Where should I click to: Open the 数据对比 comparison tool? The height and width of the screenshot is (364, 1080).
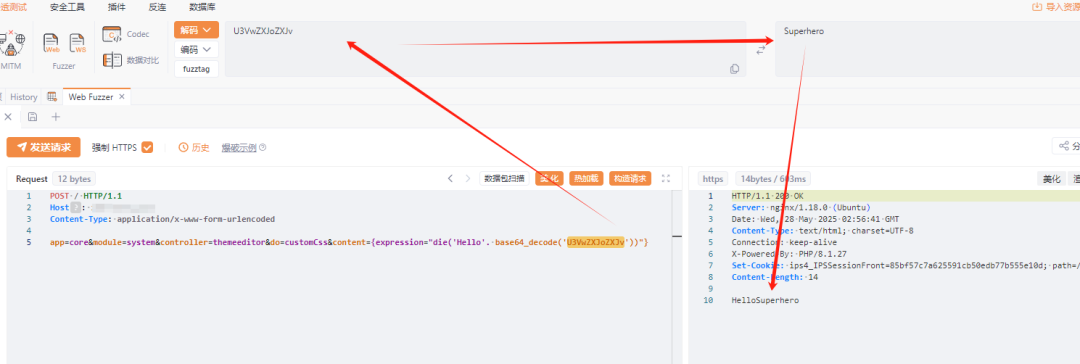pyautogui.click(x=131, y=61)
